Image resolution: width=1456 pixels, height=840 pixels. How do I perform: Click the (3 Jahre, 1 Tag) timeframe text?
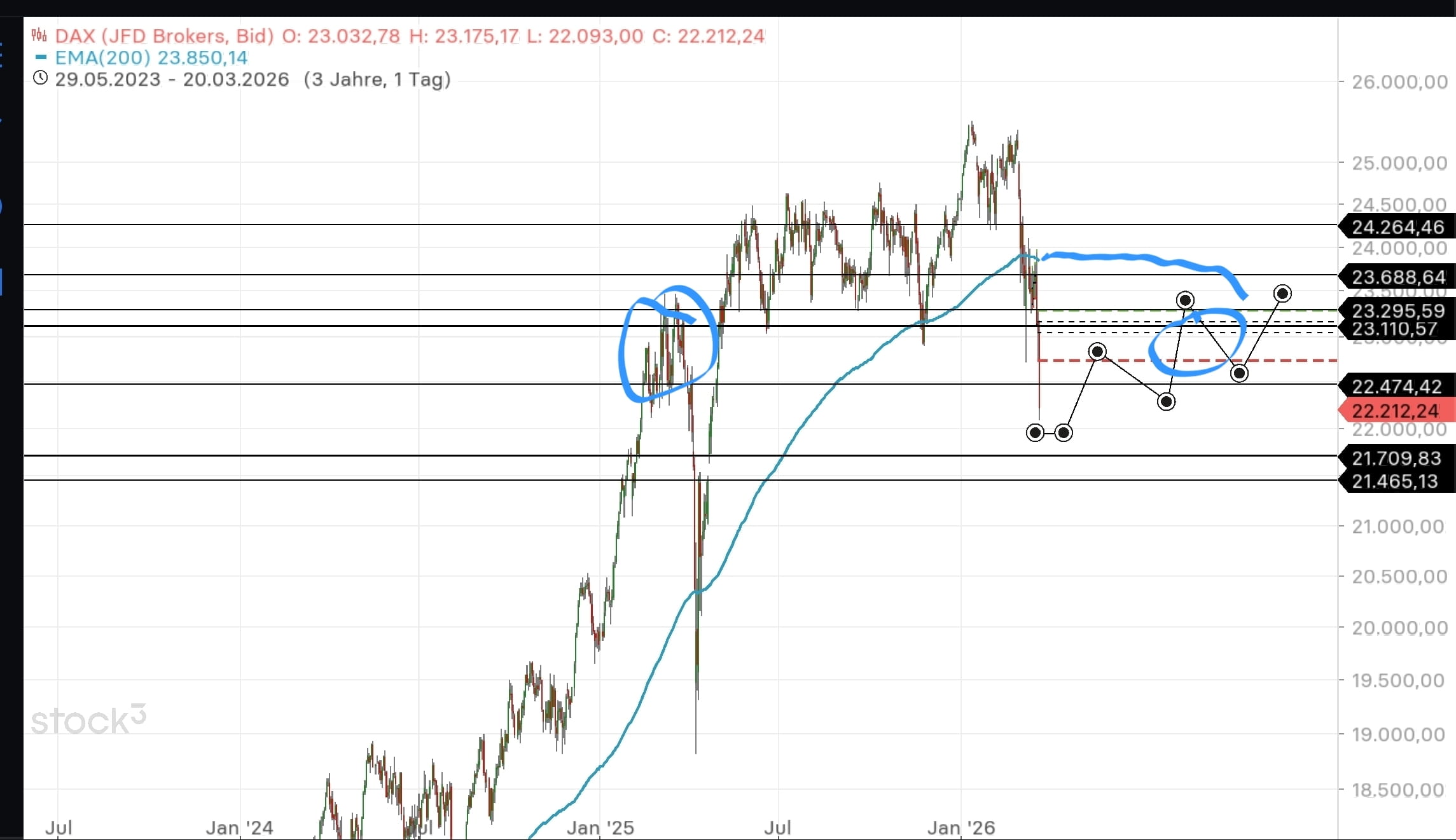[x=377, y=79]
